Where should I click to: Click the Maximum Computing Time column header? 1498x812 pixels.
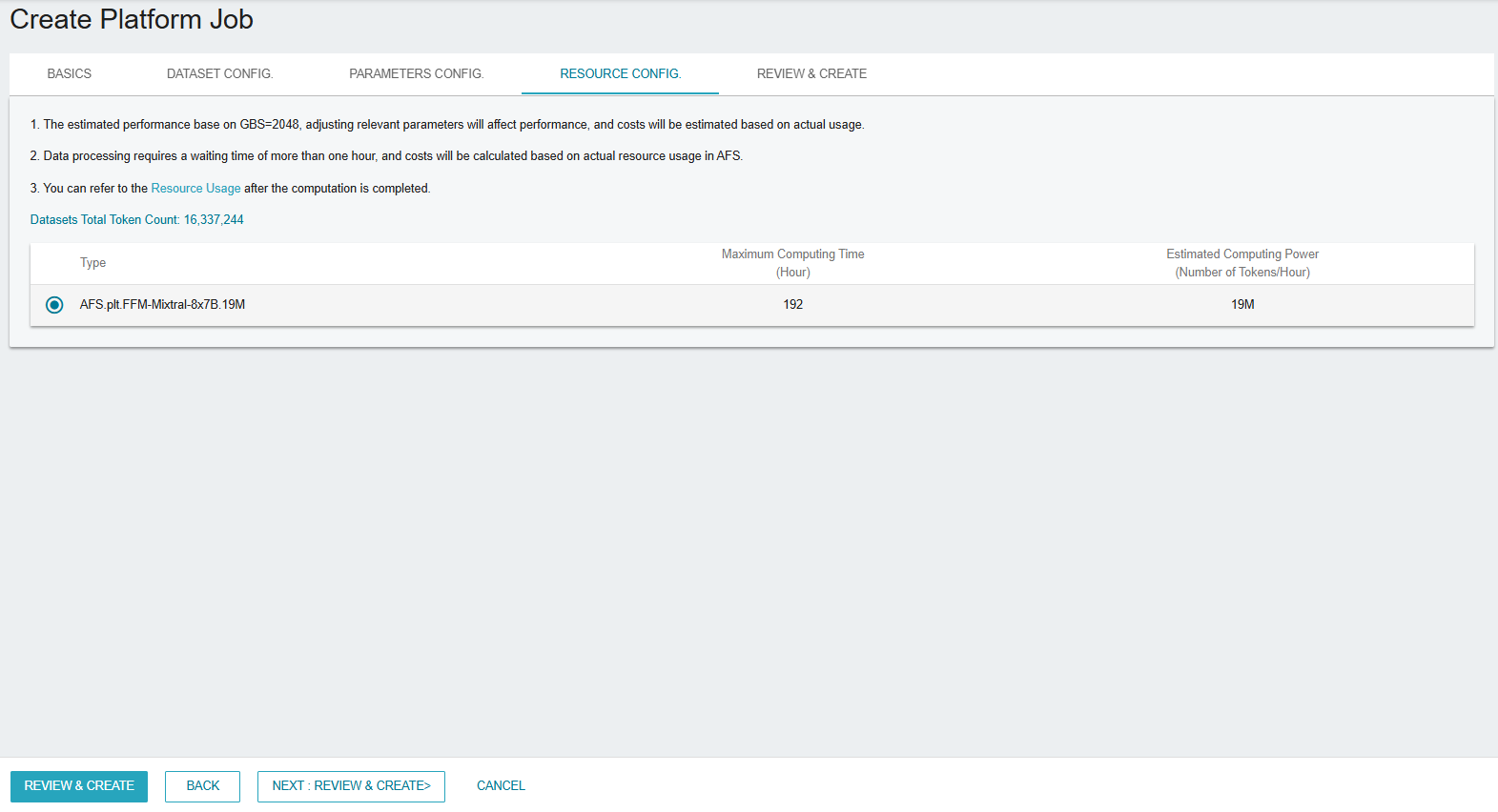pos(793,263)
